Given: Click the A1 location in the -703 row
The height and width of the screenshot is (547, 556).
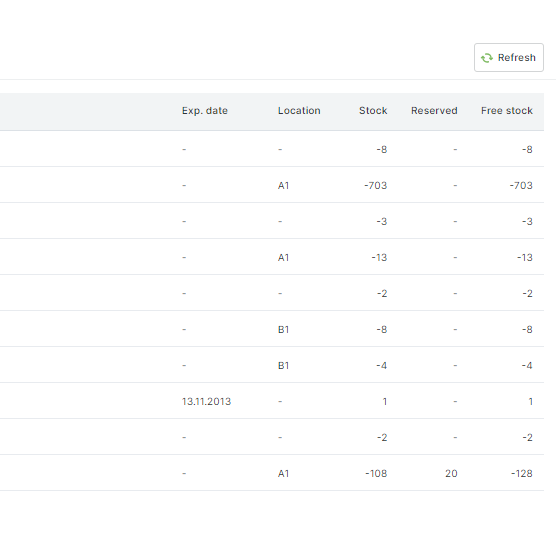Looking at the screenshot, I should coord(283,185).
